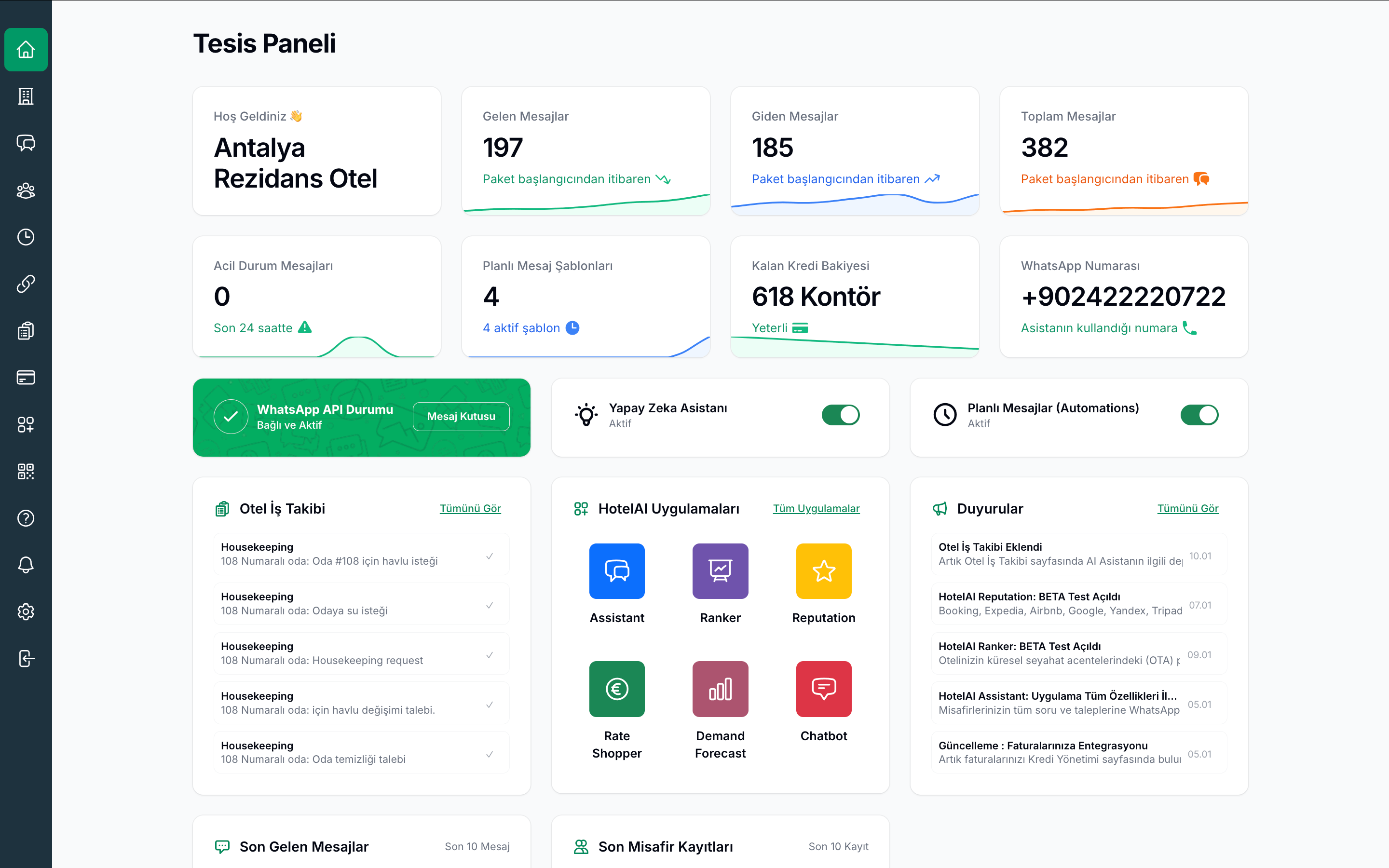Screen dimensions: 1389x868
Task: Launch the Reputation star app
Action: click(823, 570)
